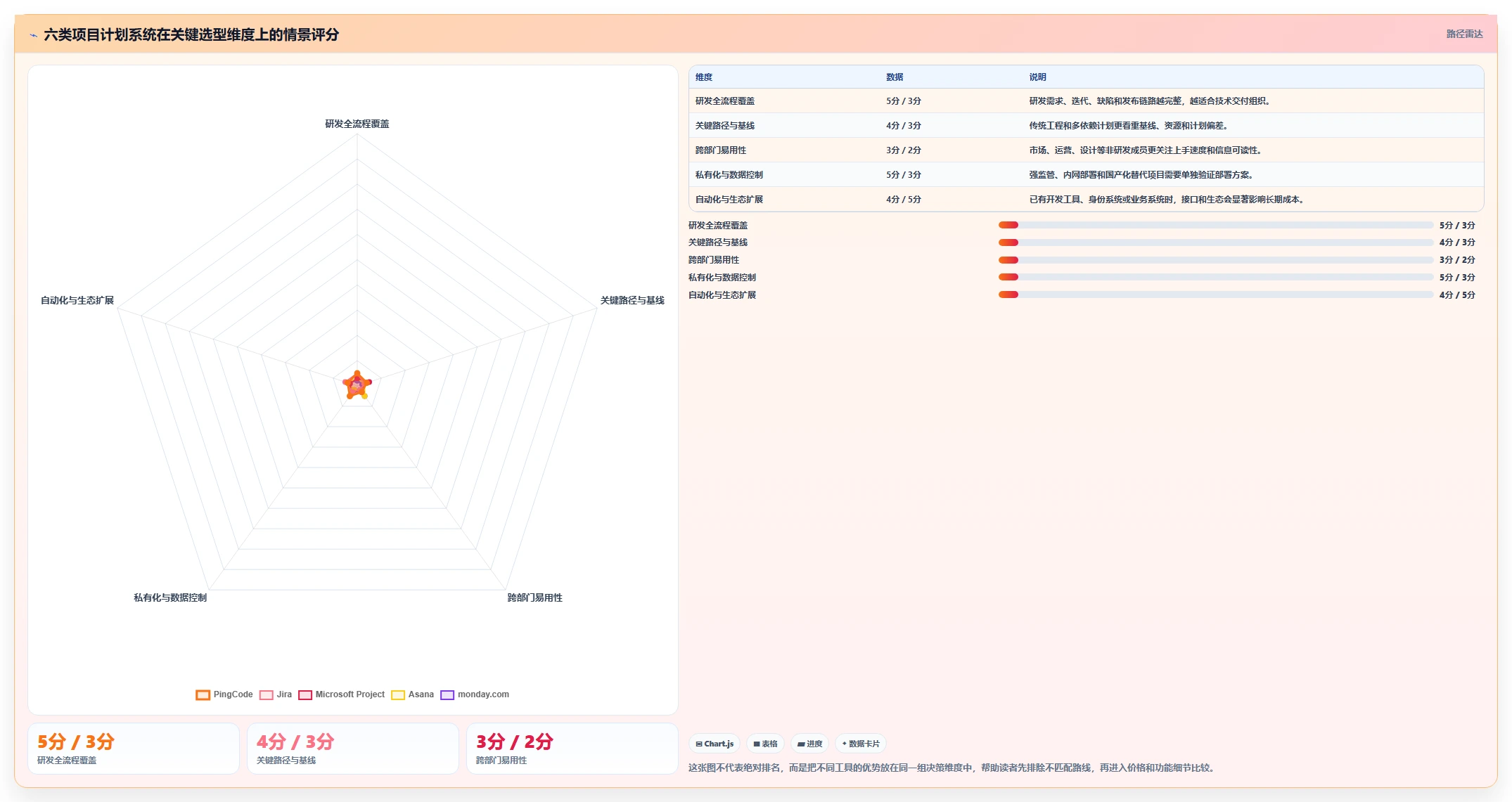Click the 数据卡片 tag chip
Image resolution: width=1512 pixels, height=802 pixels.
point(861,744)
